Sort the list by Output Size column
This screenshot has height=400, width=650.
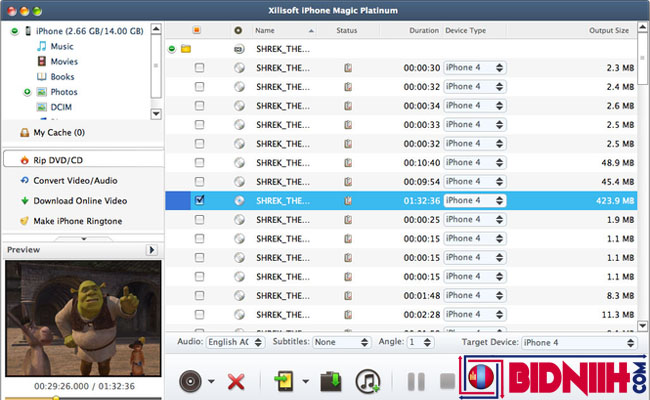coord(572,30)
